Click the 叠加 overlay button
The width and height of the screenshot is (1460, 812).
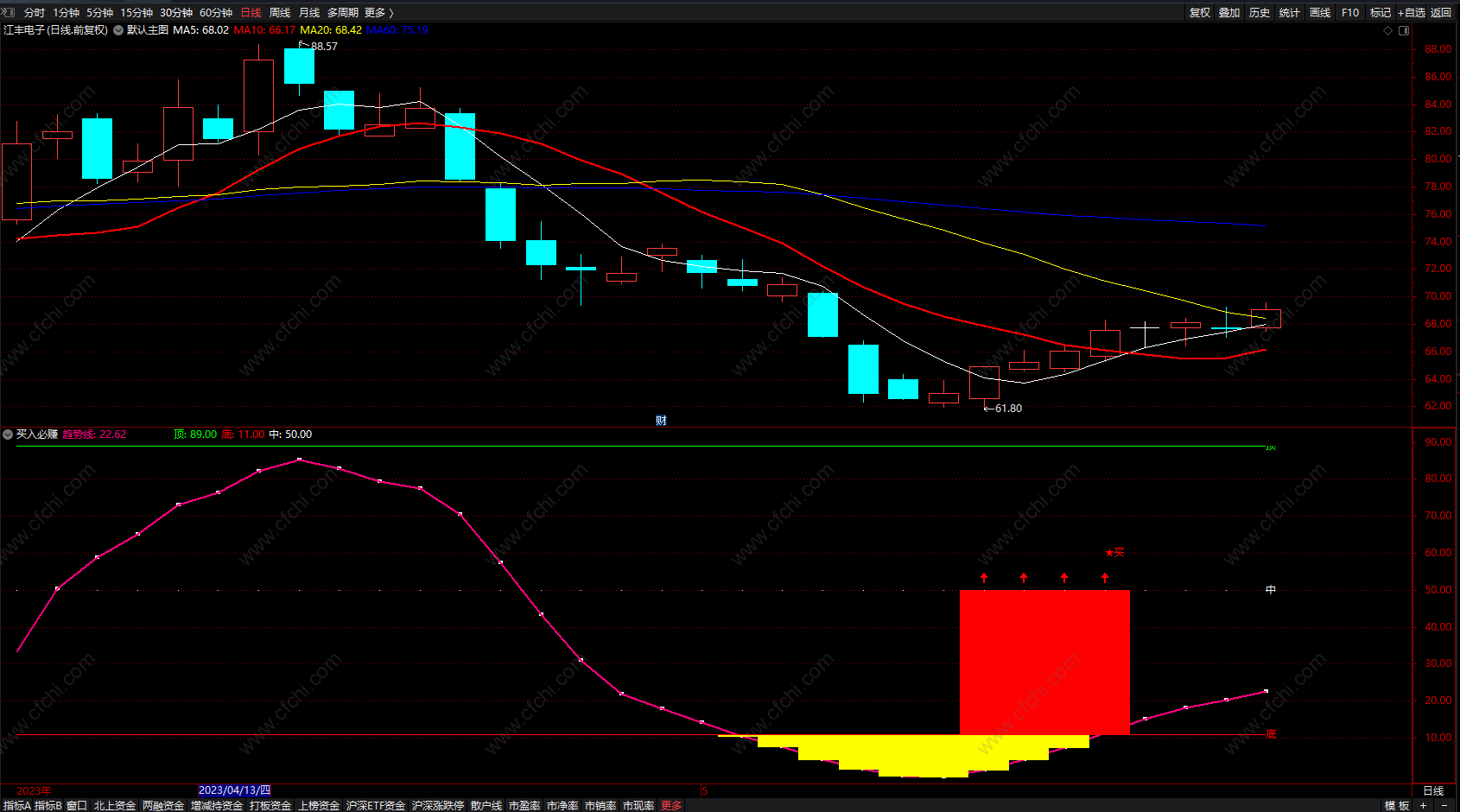click(x=1229, y=12)
